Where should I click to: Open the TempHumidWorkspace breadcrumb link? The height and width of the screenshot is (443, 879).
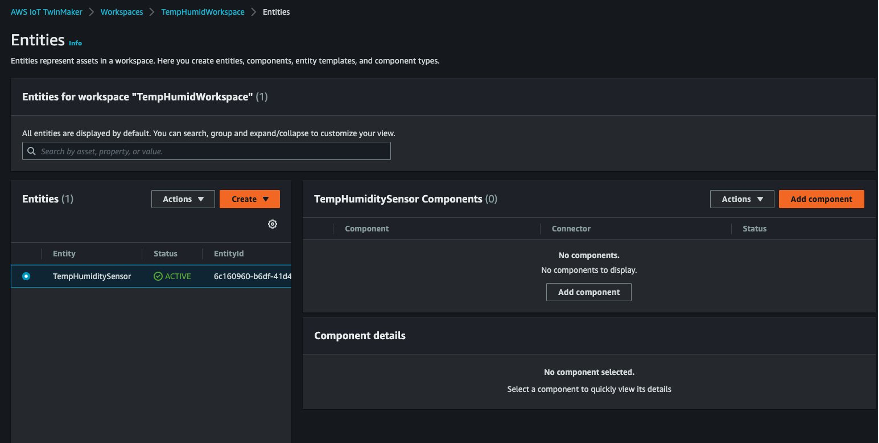pyautogui.click(x=202, y=12)
